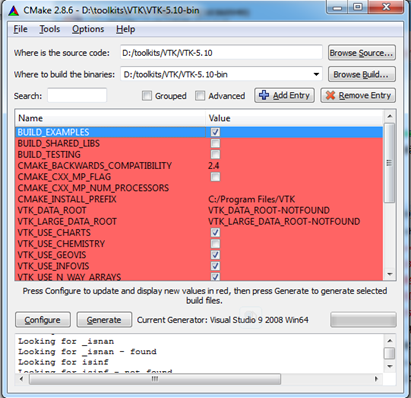Click the variable list vertical scrollbar thumb
This screenshot has width=411, height=398.
tap(389, 163)
